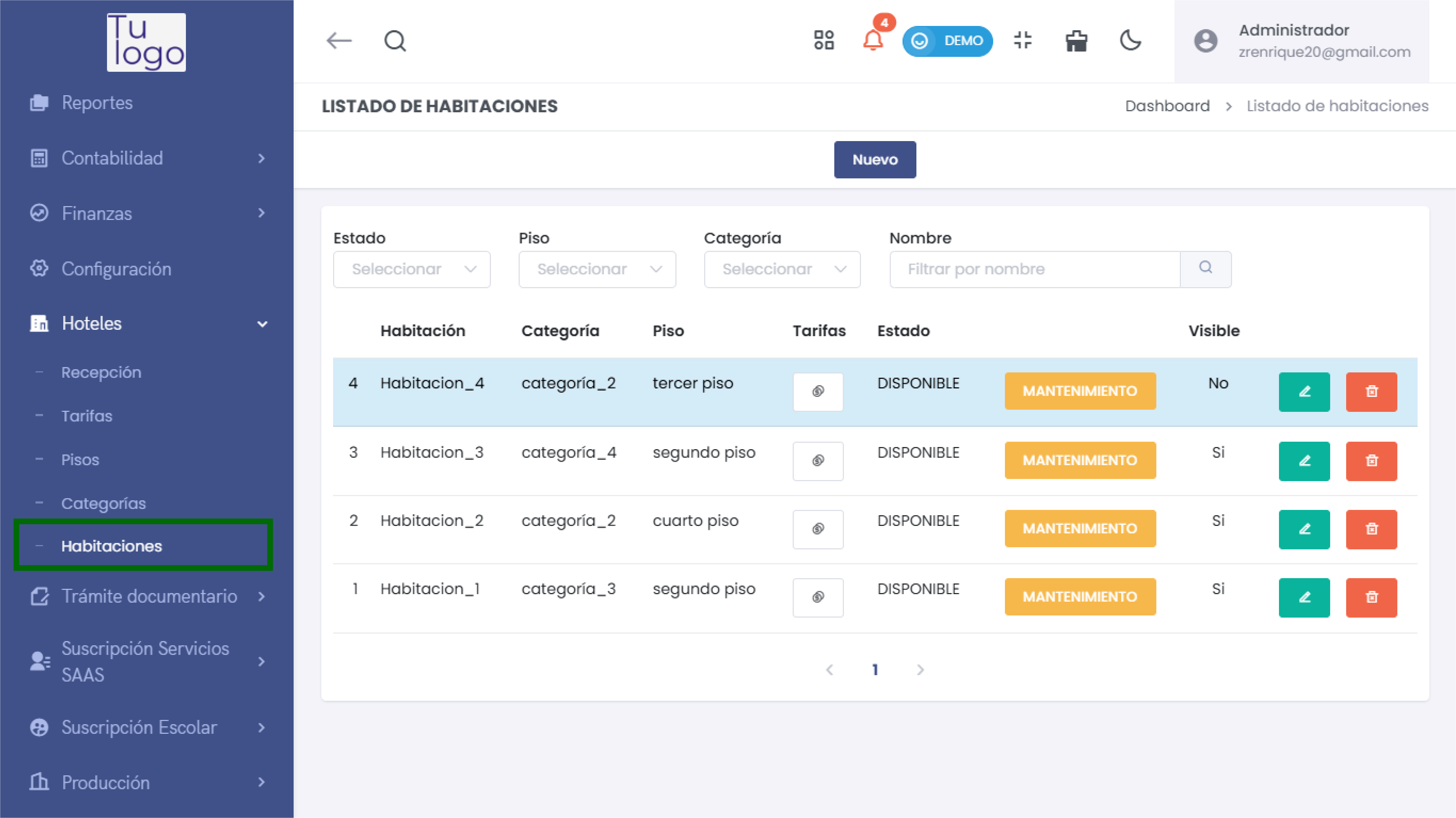Set Habitacion_2 to MANTENIMIENTO
Viewport: 1456px width, 818px height.
(x=1080, y=529)
